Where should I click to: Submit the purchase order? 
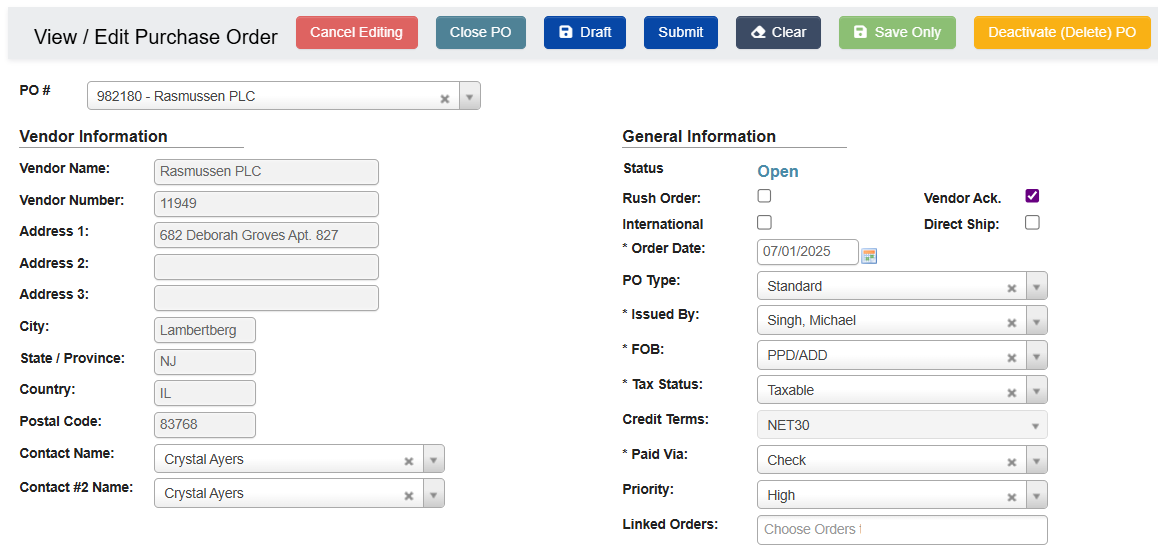click(681, 33)
